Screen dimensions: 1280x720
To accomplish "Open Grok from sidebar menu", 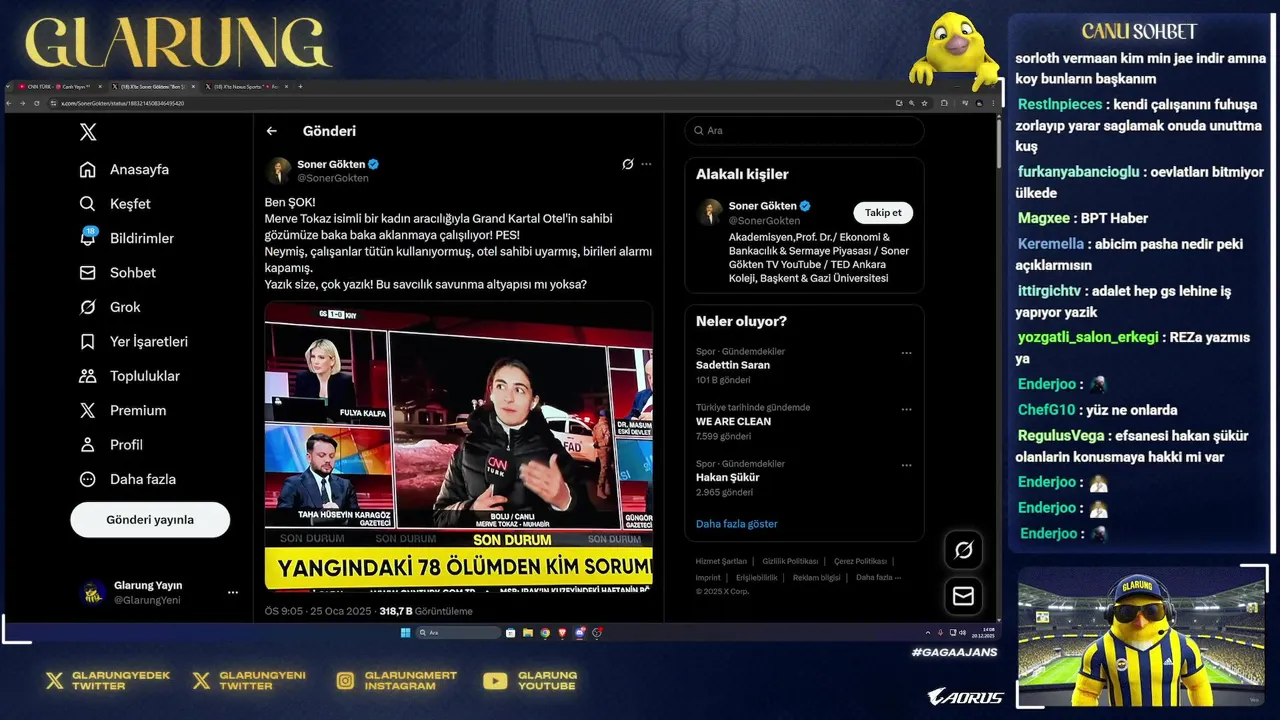I will [x=110, y=307].
